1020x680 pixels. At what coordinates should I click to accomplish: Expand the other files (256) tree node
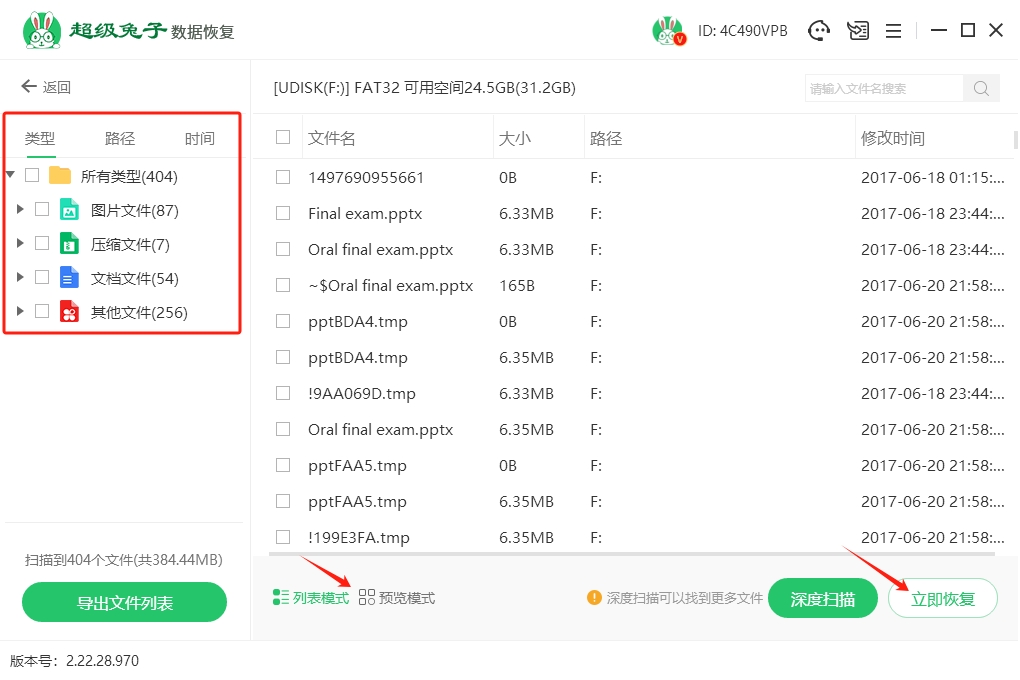(x=19, y=312)
